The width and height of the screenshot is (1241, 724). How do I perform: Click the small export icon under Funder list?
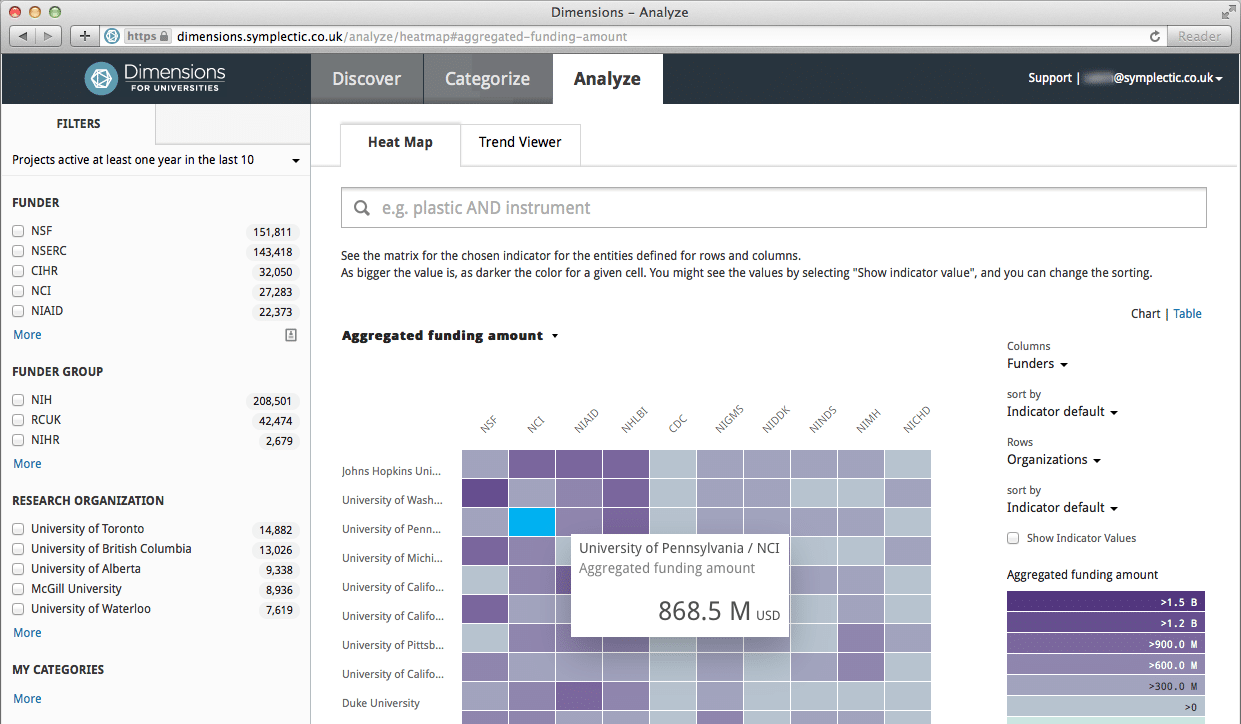pos(291,335)
